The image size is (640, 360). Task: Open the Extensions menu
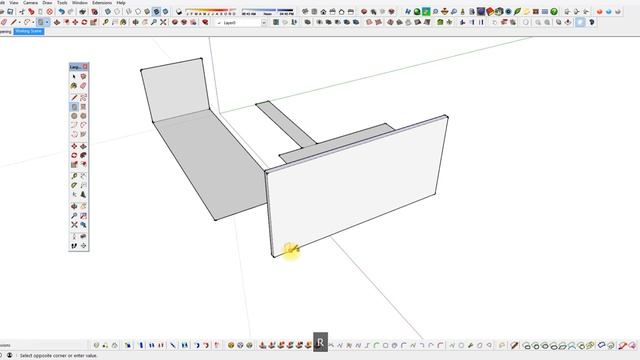click(102, 2)
